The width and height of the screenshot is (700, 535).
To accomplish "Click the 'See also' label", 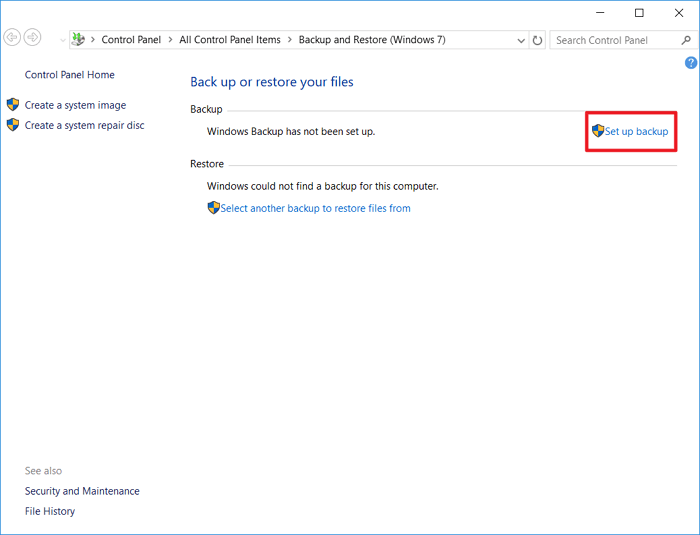I will click(x=43, y=471).
